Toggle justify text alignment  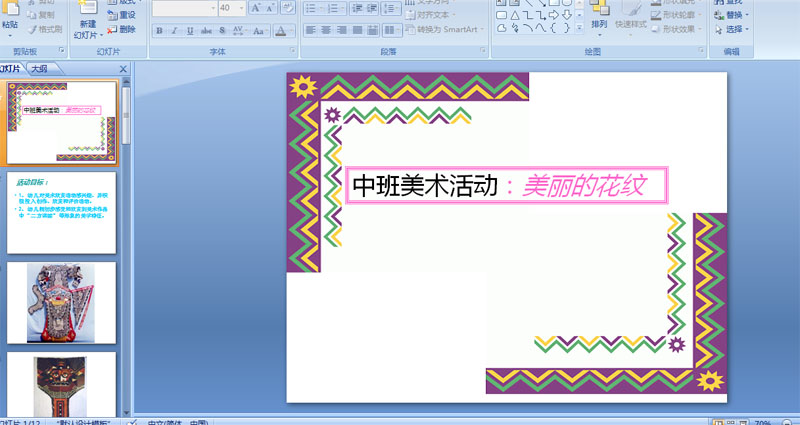pos(357,31)
